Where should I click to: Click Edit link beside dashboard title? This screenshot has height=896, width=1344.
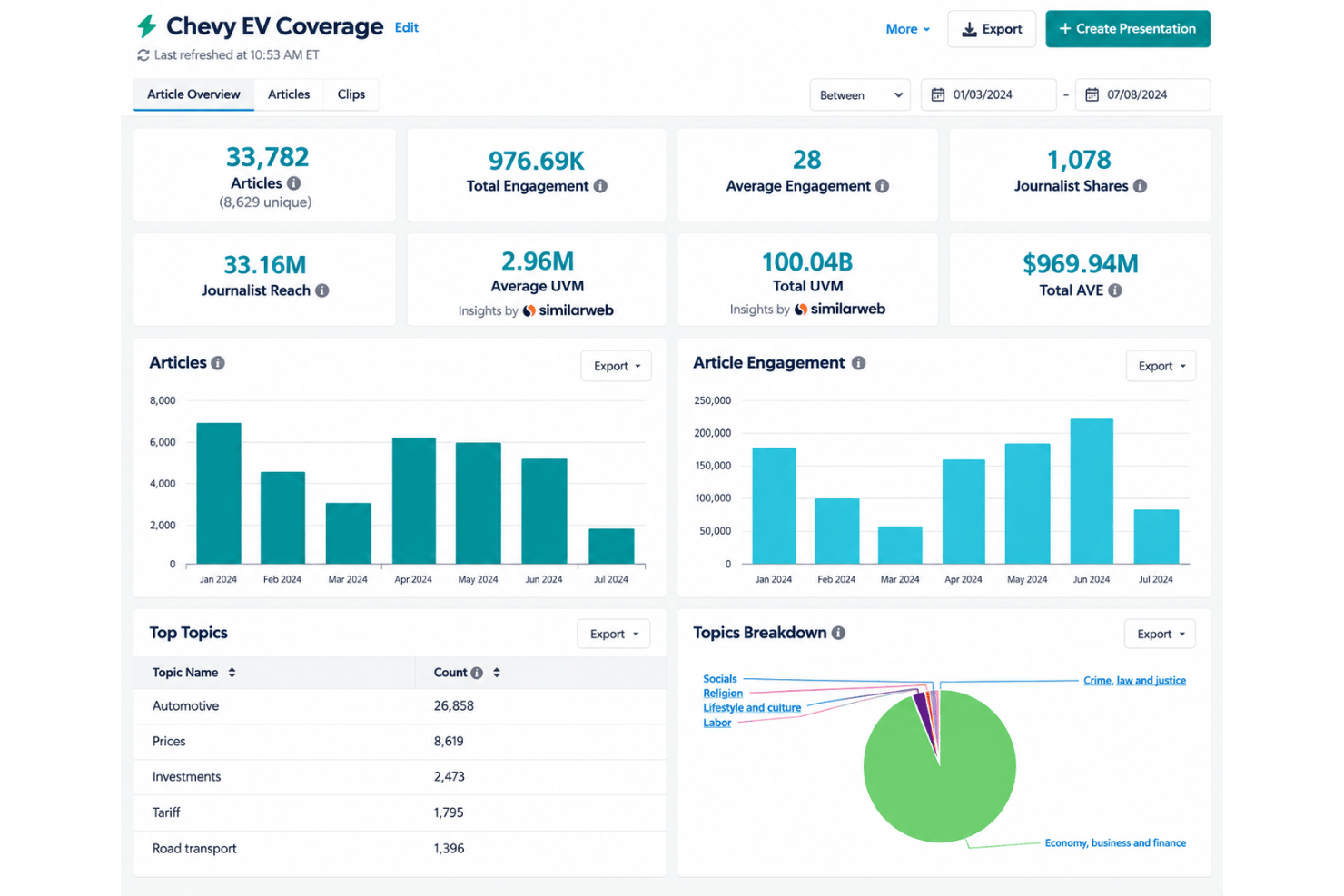coord(407,27)
